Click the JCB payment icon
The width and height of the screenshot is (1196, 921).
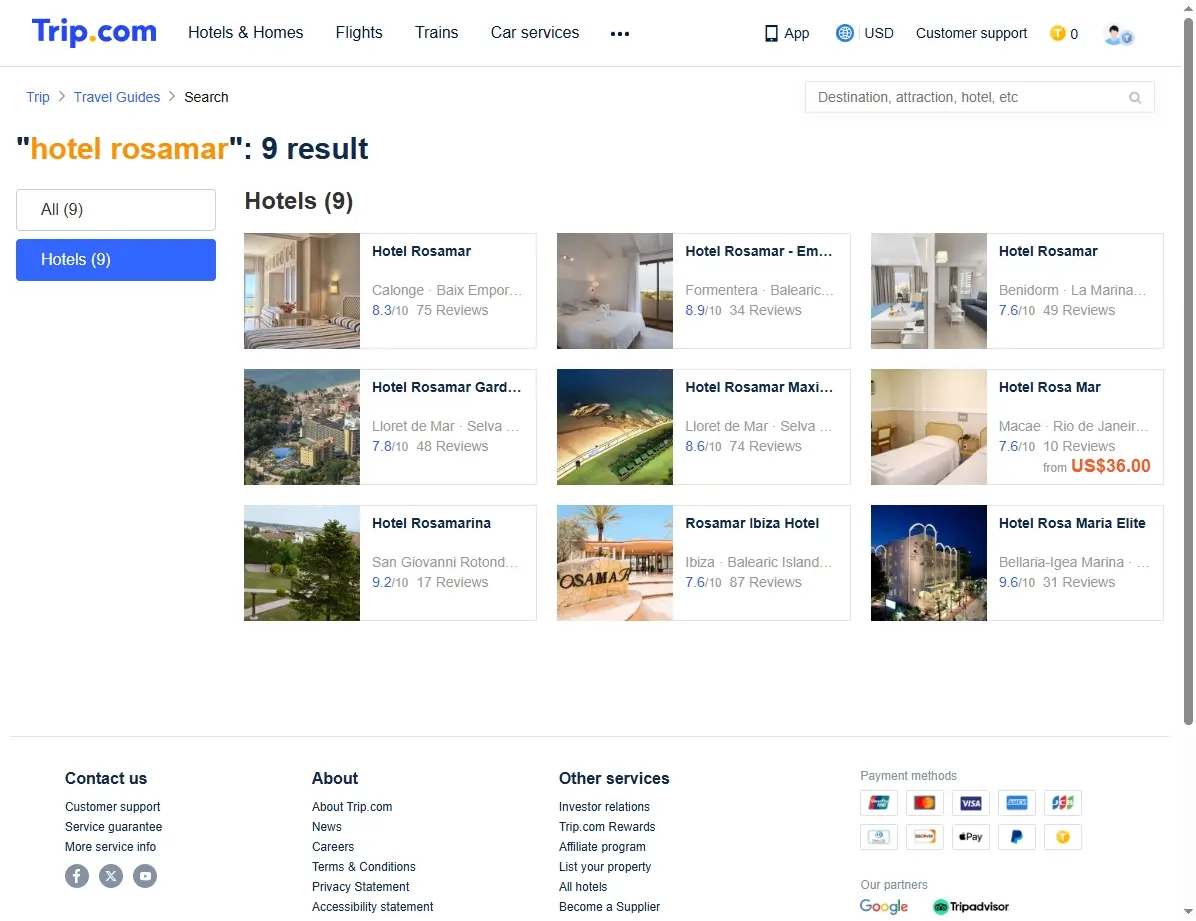tap(1063, 803)
